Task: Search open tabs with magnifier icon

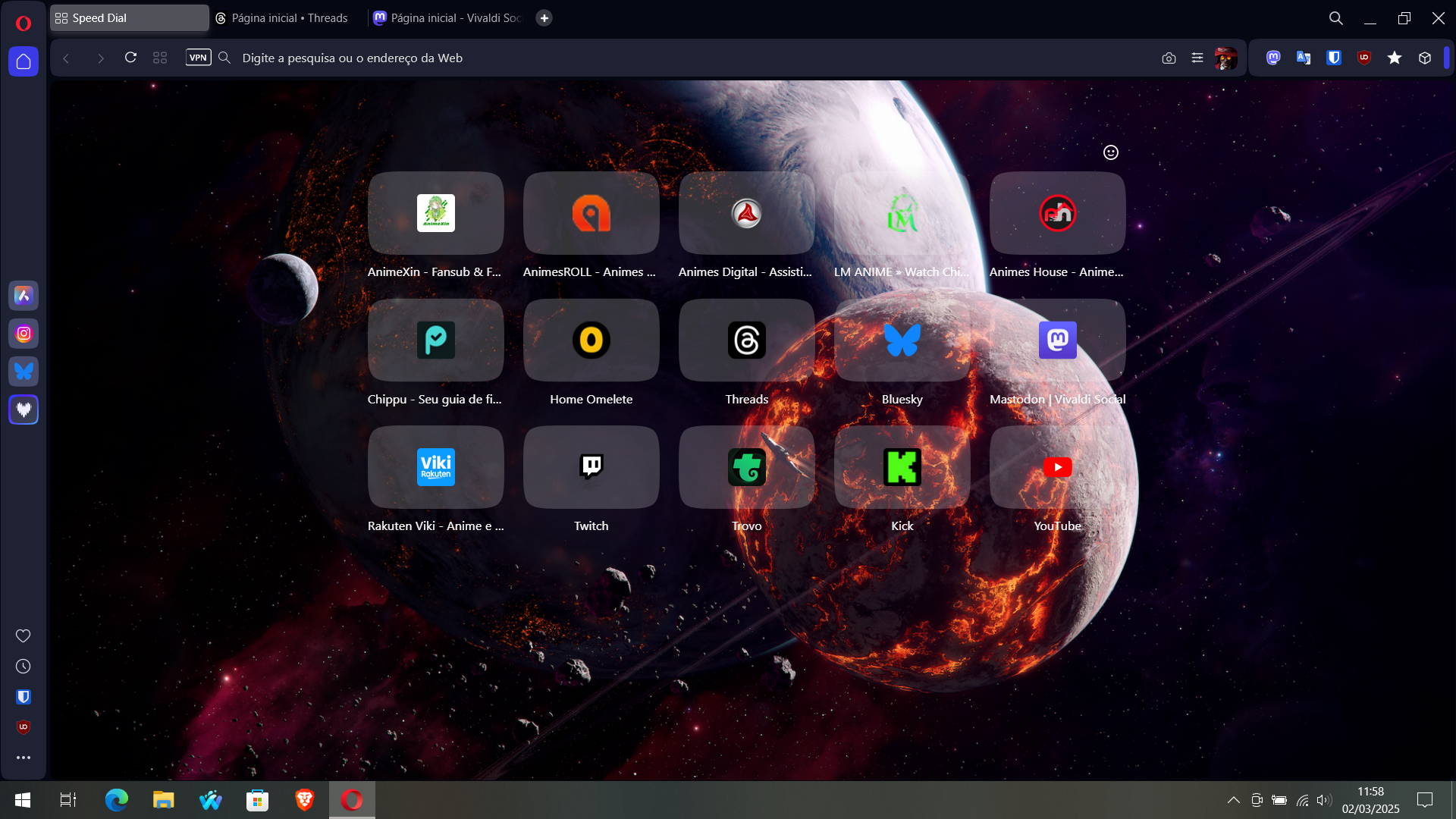Action: (x=1336, y=18)
